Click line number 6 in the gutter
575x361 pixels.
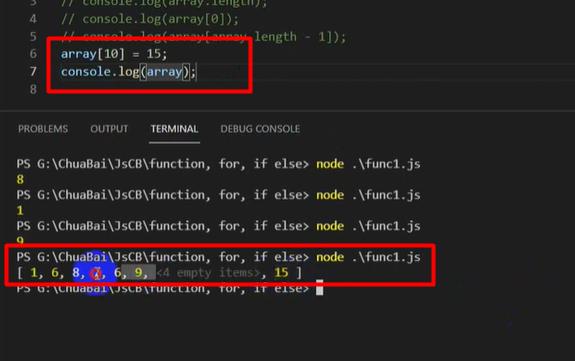[33, 54]
